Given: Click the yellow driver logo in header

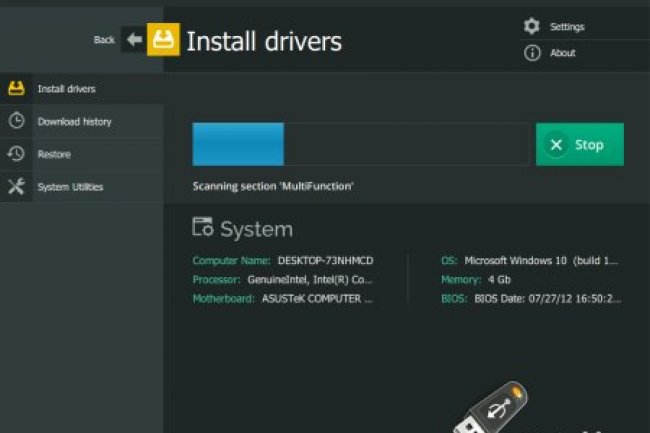Looking at the screenshot, I should click(x=163, y=40).
